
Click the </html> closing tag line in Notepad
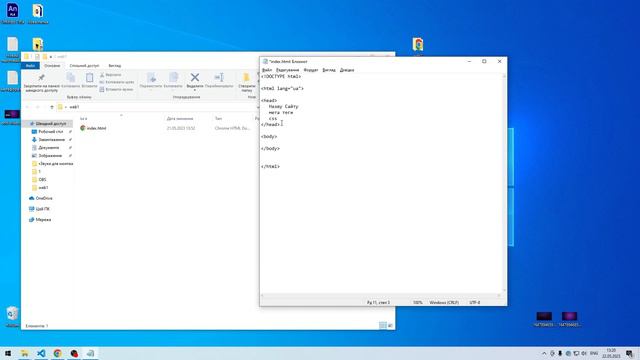tap(270, 167)
